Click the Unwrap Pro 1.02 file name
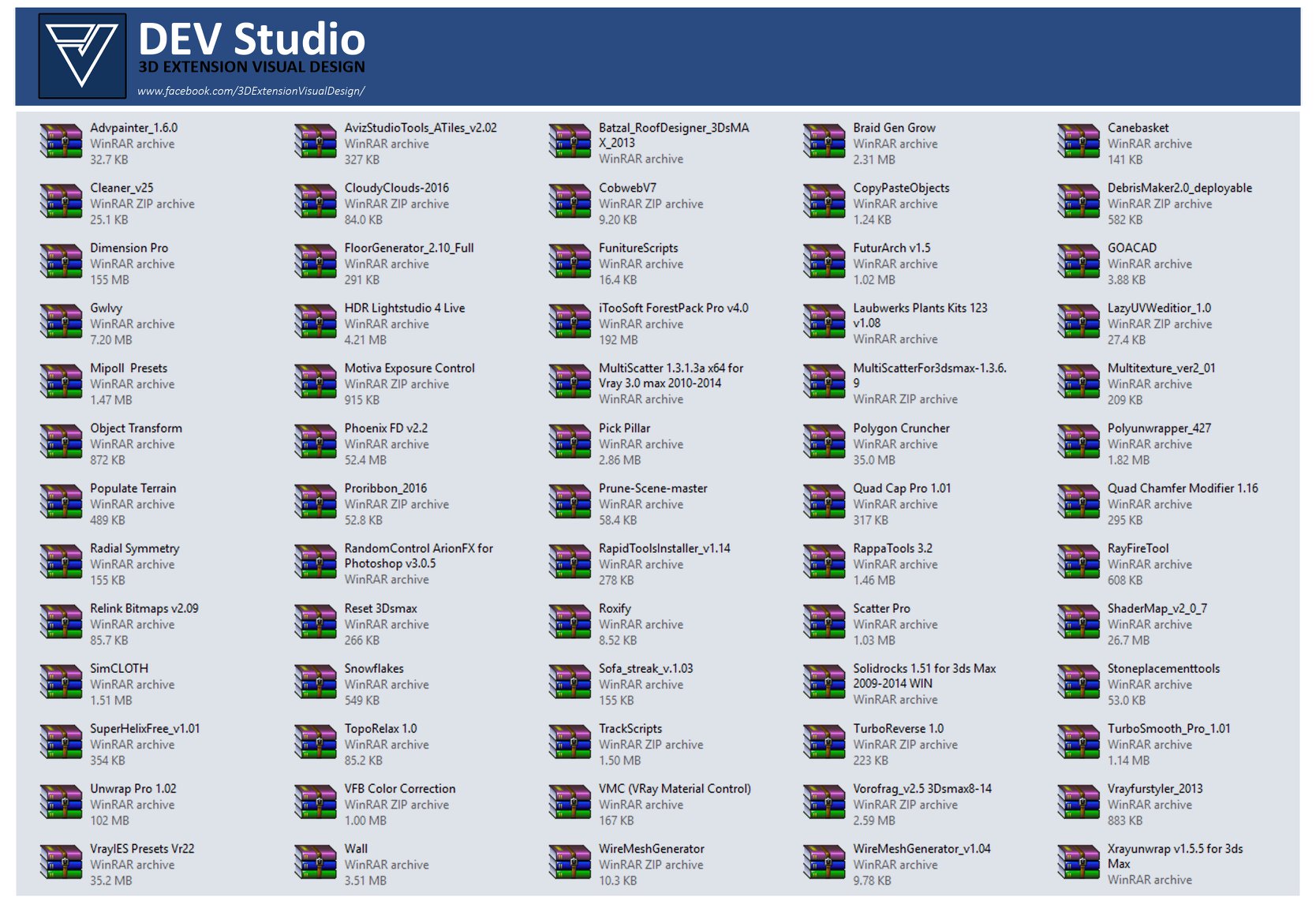1316x912 pixels. point(133,789)
